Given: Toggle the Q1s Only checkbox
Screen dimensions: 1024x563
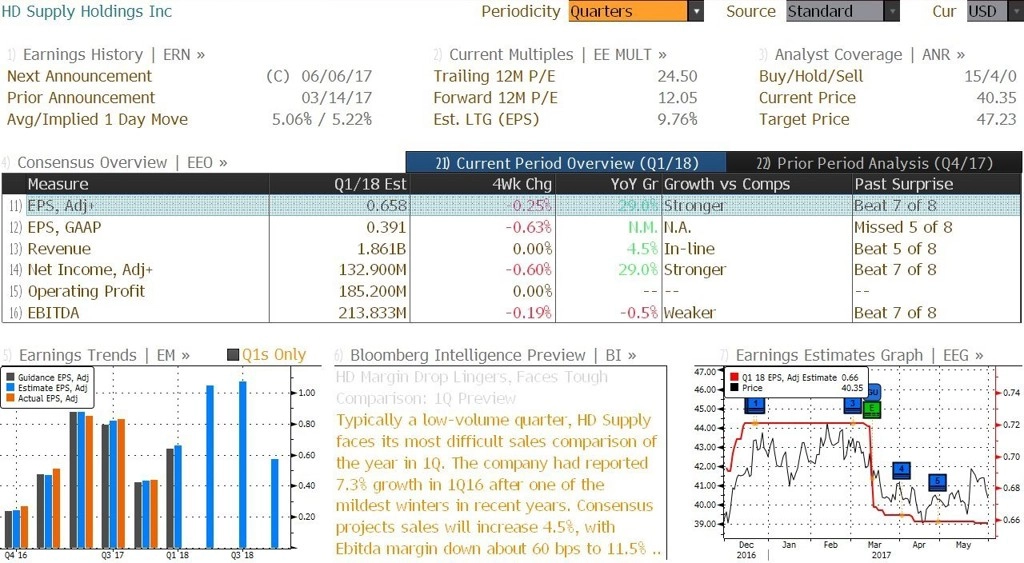Looking at the screenshot, I should (233, 355).
